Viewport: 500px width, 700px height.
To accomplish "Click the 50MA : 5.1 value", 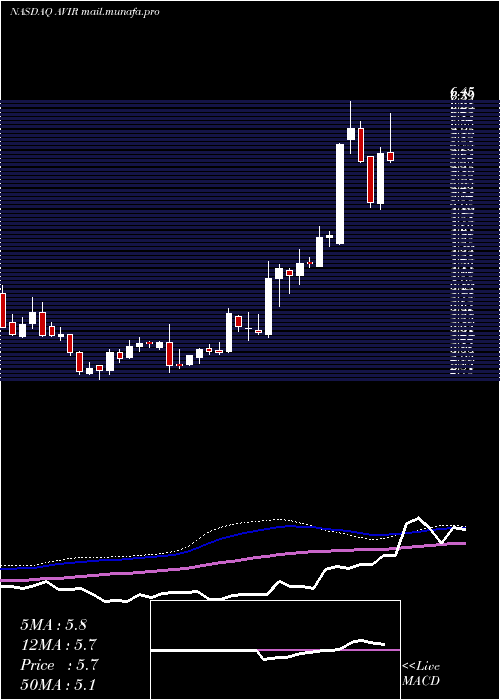I will point(58,684).
